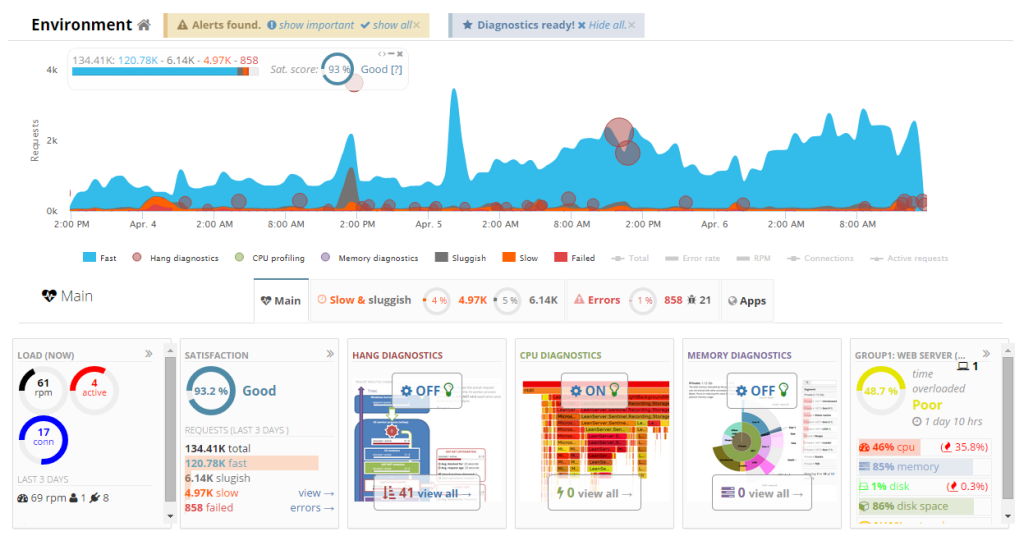Toggle Failed series in legend
1024x536 pixels.
[x=574, y=258]
